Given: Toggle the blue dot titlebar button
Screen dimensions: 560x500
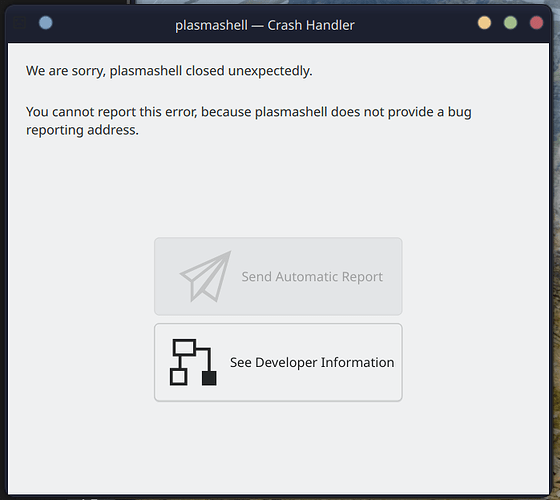Looking at the screenshot, I should pyautogui.click(x=46, y=23).
